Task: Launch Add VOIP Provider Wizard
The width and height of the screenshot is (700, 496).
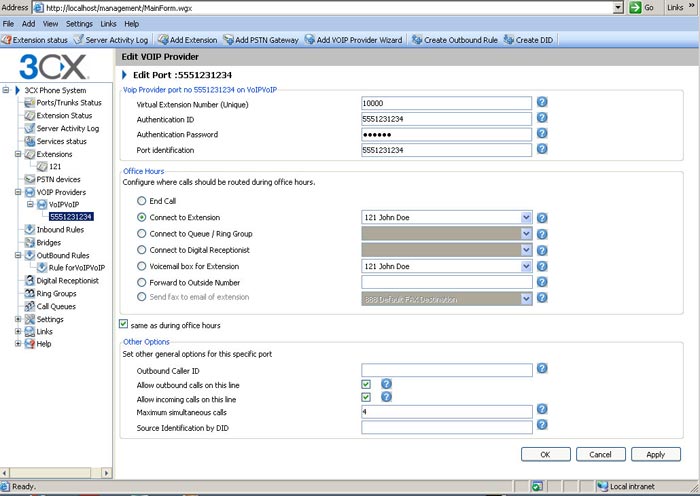Action: pos(353,40)
